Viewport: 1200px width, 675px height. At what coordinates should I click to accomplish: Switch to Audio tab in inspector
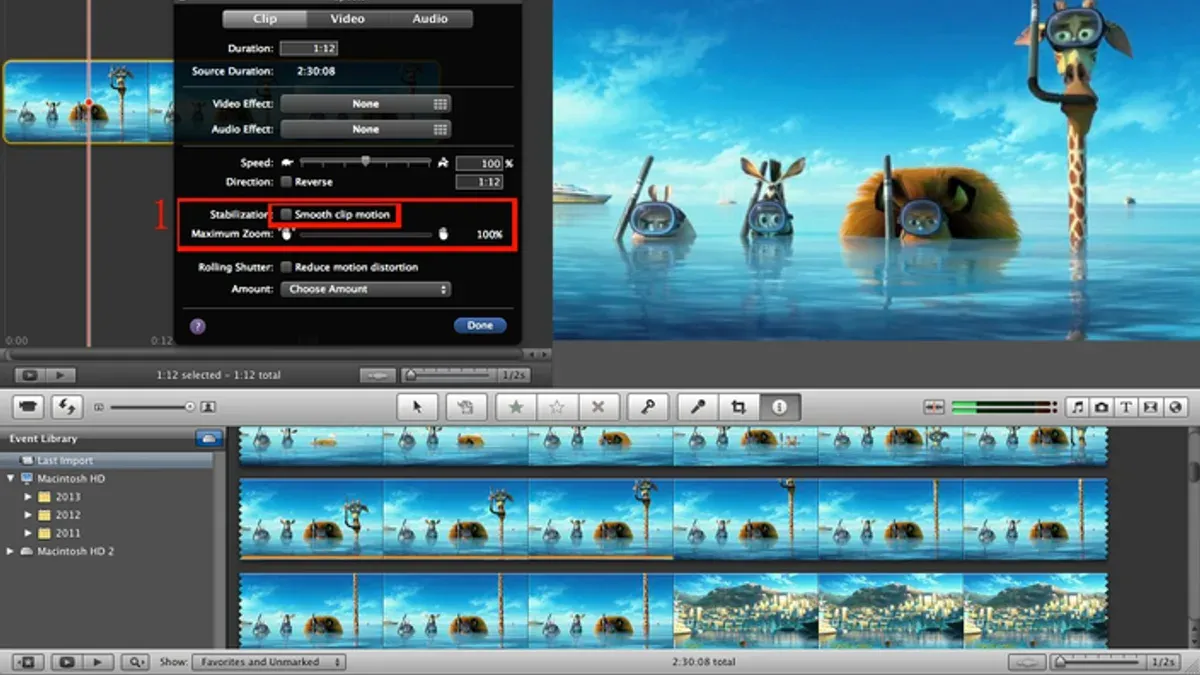431,19
